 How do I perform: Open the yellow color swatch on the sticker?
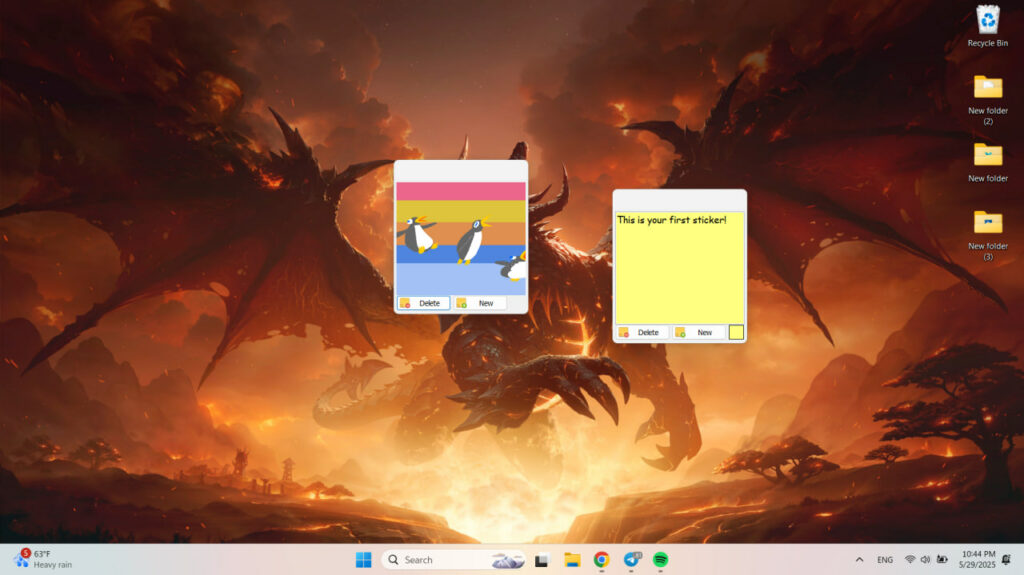pos(736,333)
